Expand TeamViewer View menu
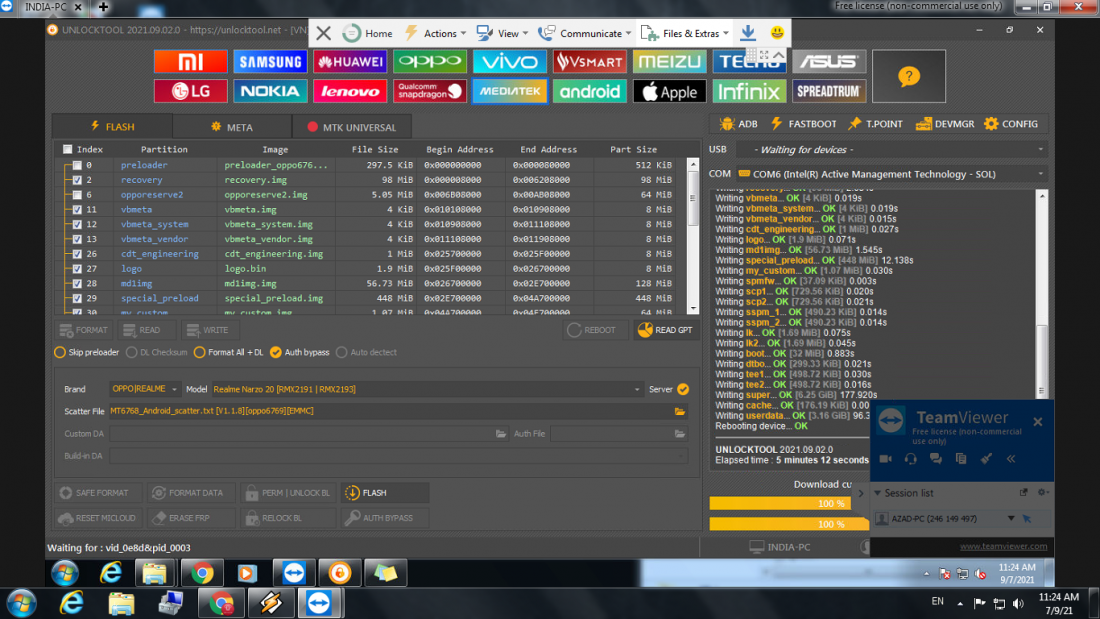Viewport: 1100px width, 619px height. tap(502, 33)
